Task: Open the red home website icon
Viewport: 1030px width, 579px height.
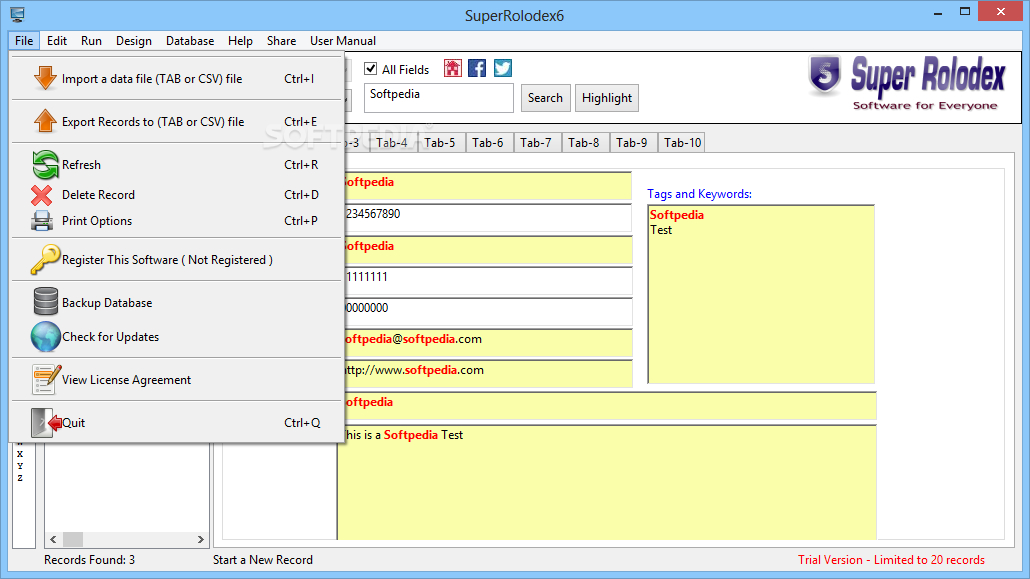Action: [453, 68]
